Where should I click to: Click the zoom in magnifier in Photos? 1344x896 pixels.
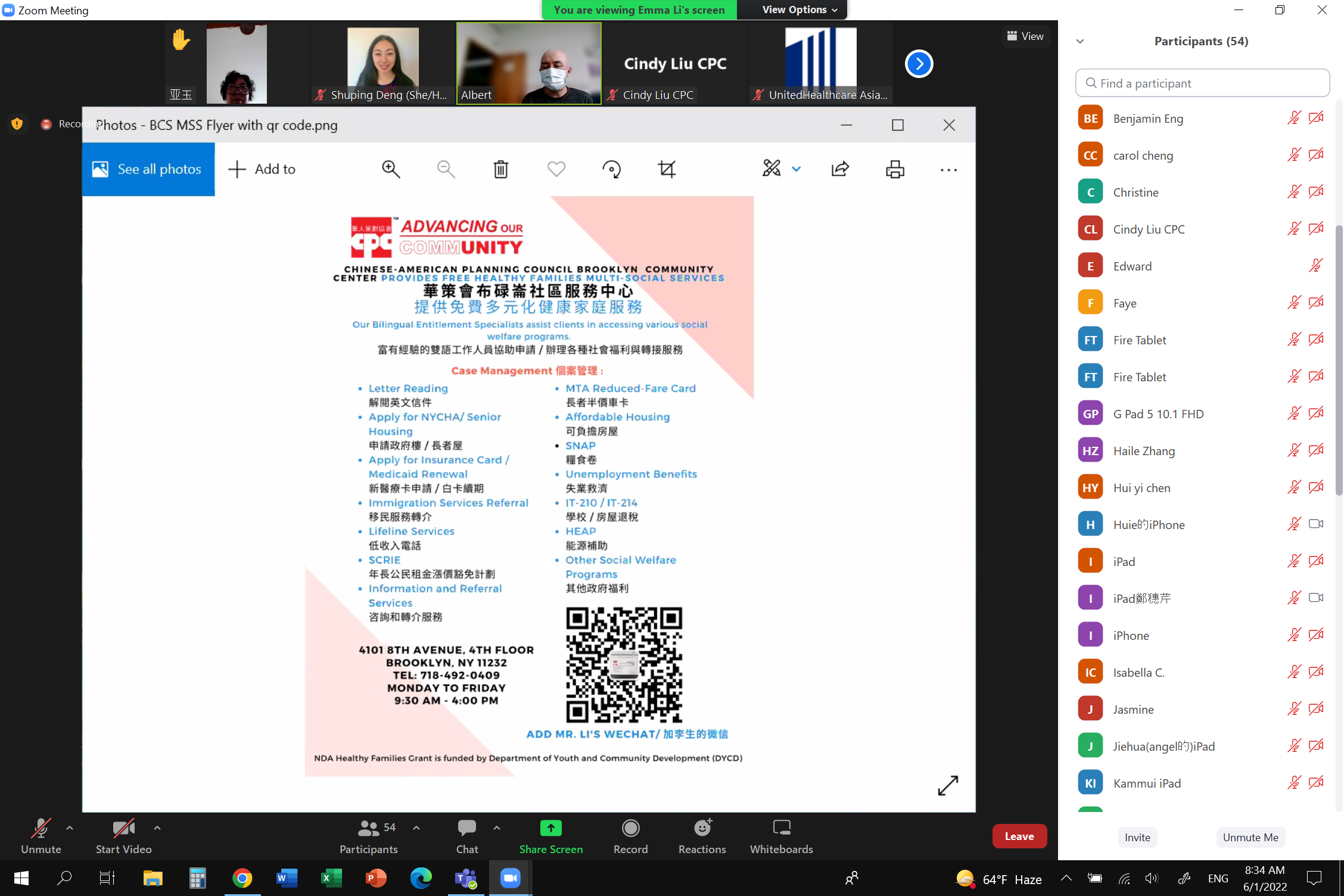click(391, 170)
